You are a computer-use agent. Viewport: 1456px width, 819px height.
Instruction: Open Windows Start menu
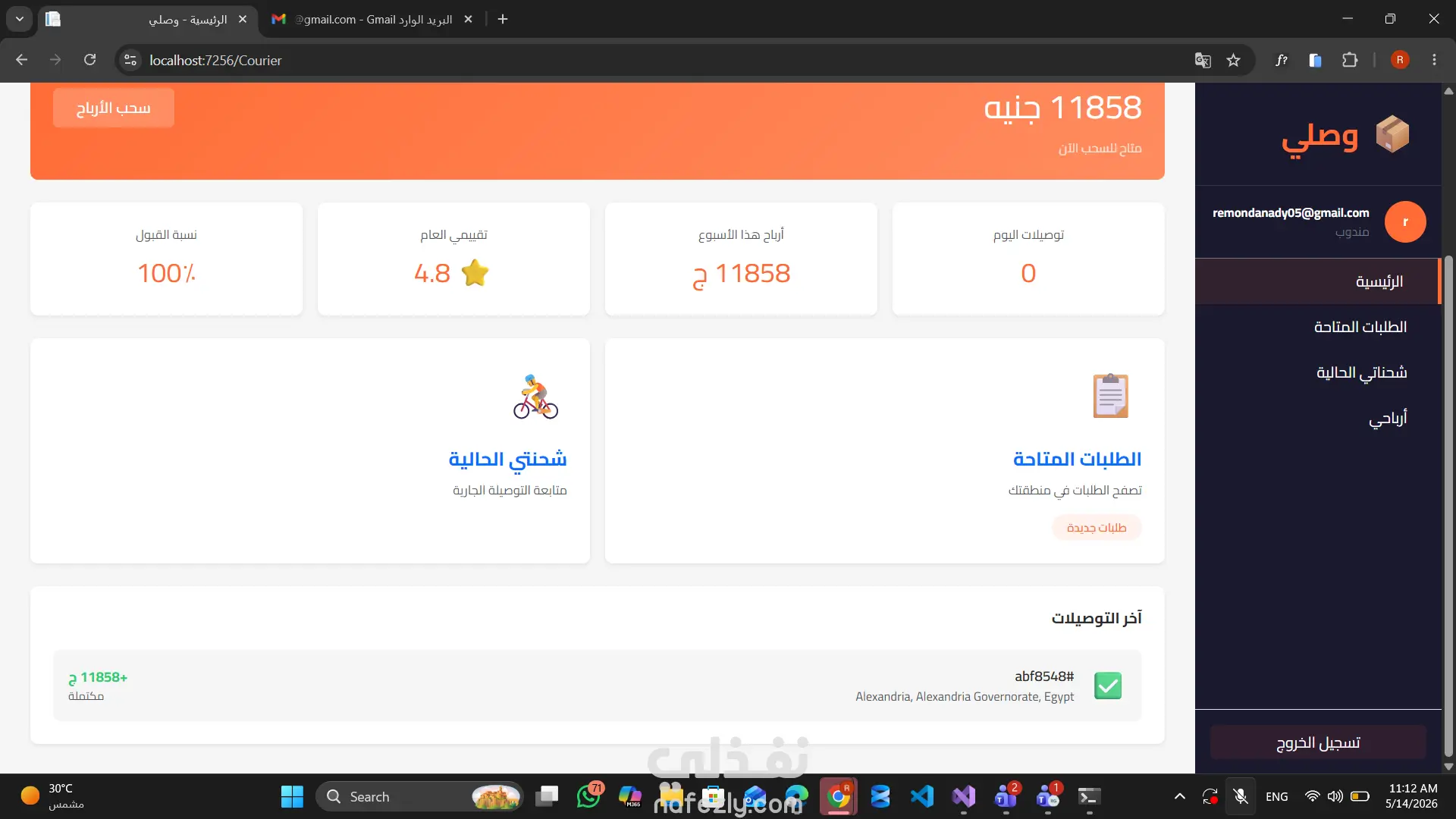coord(292,796)
